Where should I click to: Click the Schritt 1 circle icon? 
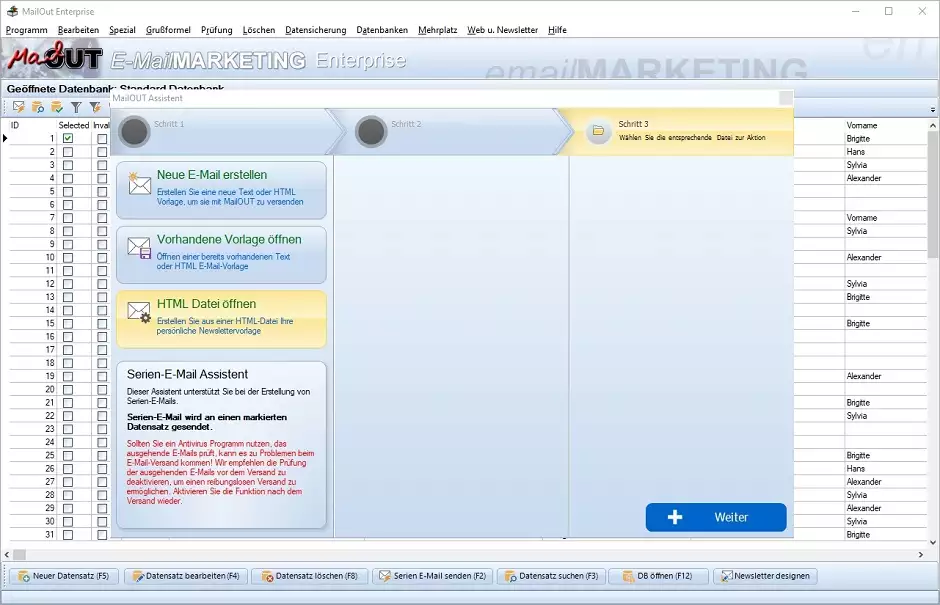(134, 131)
